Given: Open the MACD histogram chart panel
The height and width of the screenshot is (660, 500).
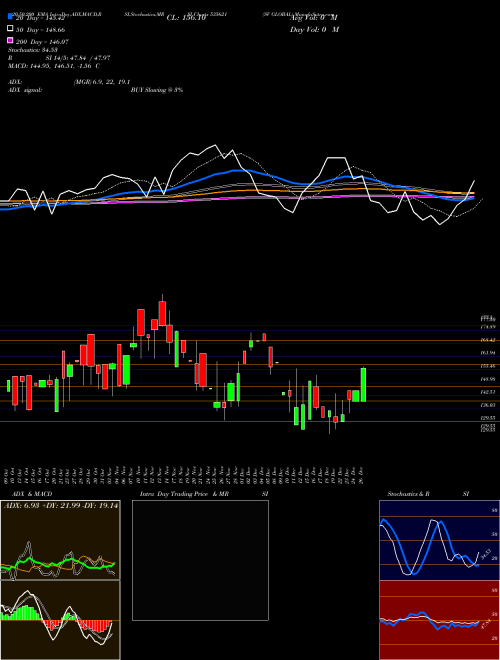Looking at the screenshot, I should tap(60, 620).
